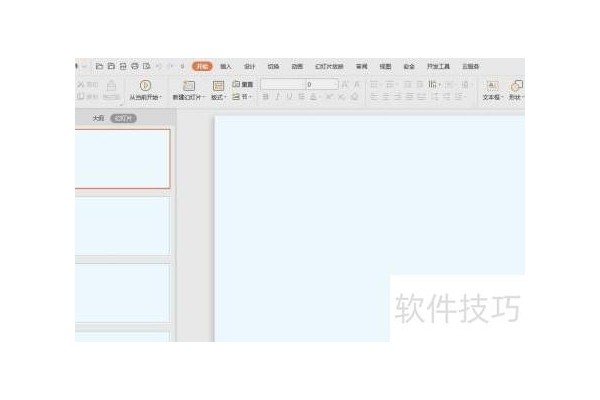The image size is (600, 400).
Task: Redo the last undone action
Action: [171, 66]
